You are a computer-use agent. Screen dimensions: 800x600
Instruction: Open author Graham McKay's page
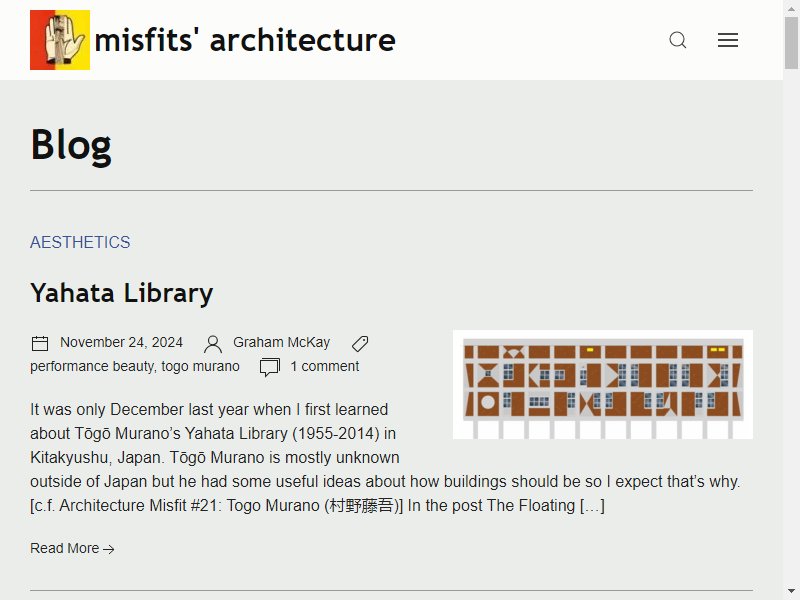[x=282, y=342]
